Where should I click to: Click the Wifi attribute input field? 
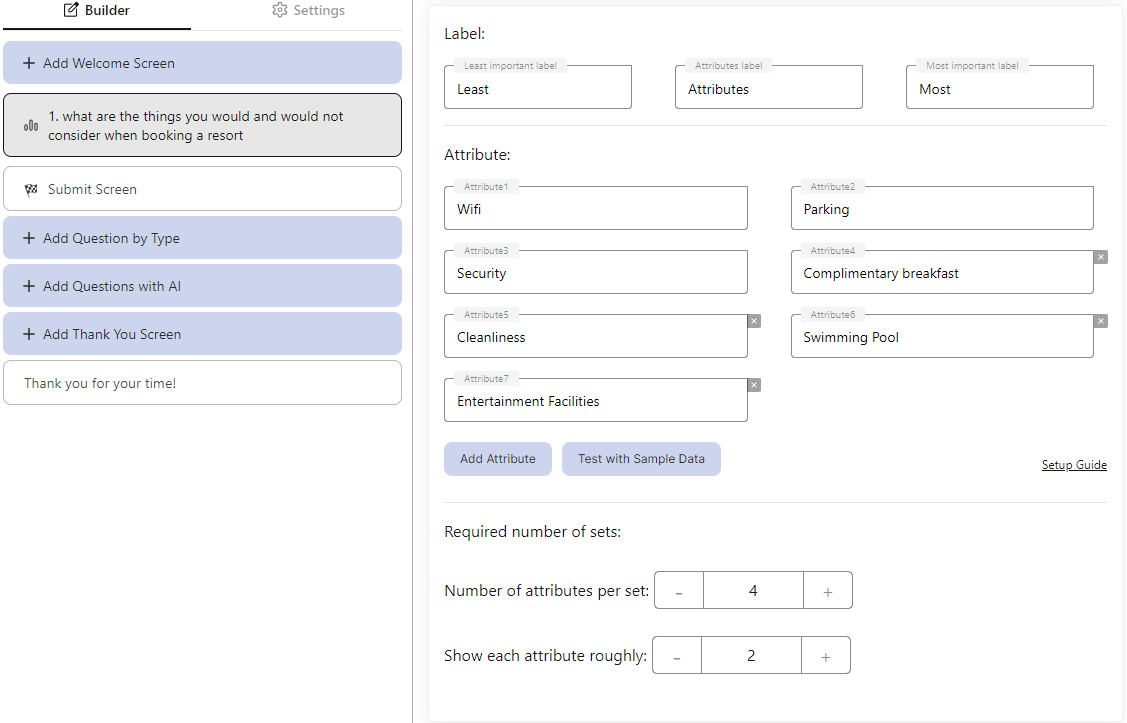coord(595,210)
